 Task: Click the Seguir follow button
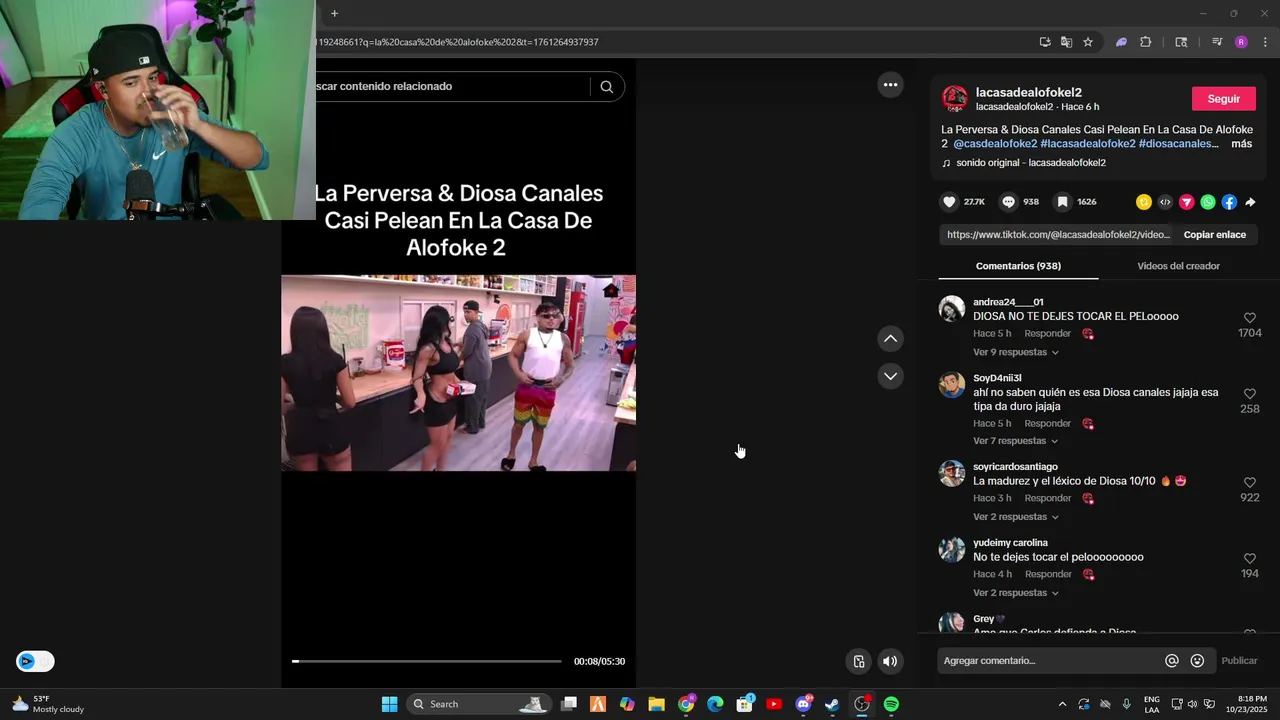[1223, 99]
